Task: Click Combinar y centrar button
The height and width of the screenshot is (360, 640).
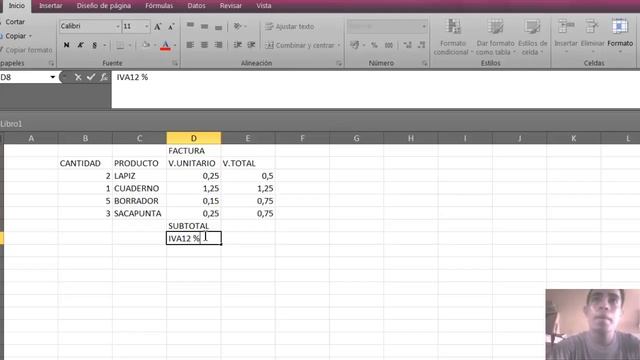Action: click(x=300, y=45)
